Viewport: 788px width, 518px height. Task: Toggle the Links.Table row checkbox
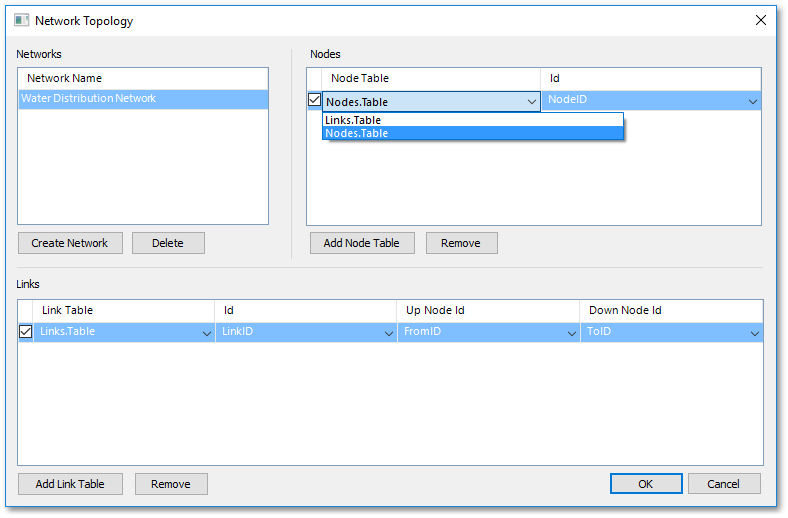tap(25, 332)
